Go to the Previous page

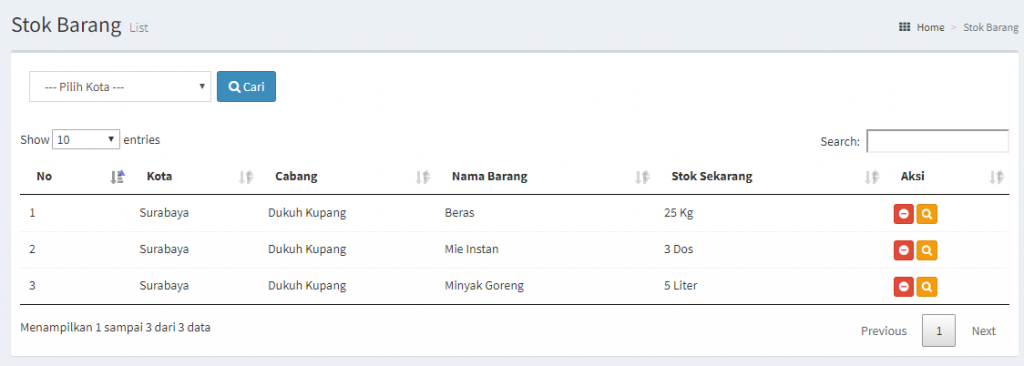[x=884, y=331]
